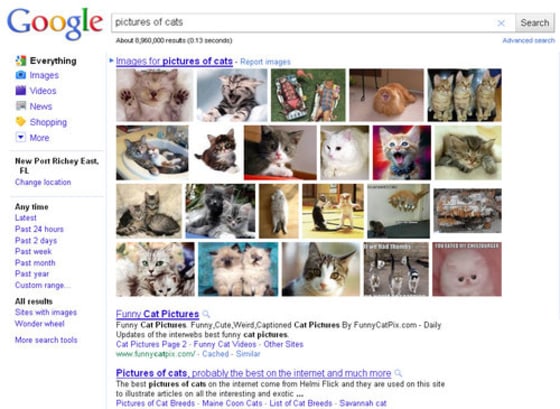Open thumbnail of three kittens sitting together
The height and width of the screenshot is (409, 560).
coord(465,95)
